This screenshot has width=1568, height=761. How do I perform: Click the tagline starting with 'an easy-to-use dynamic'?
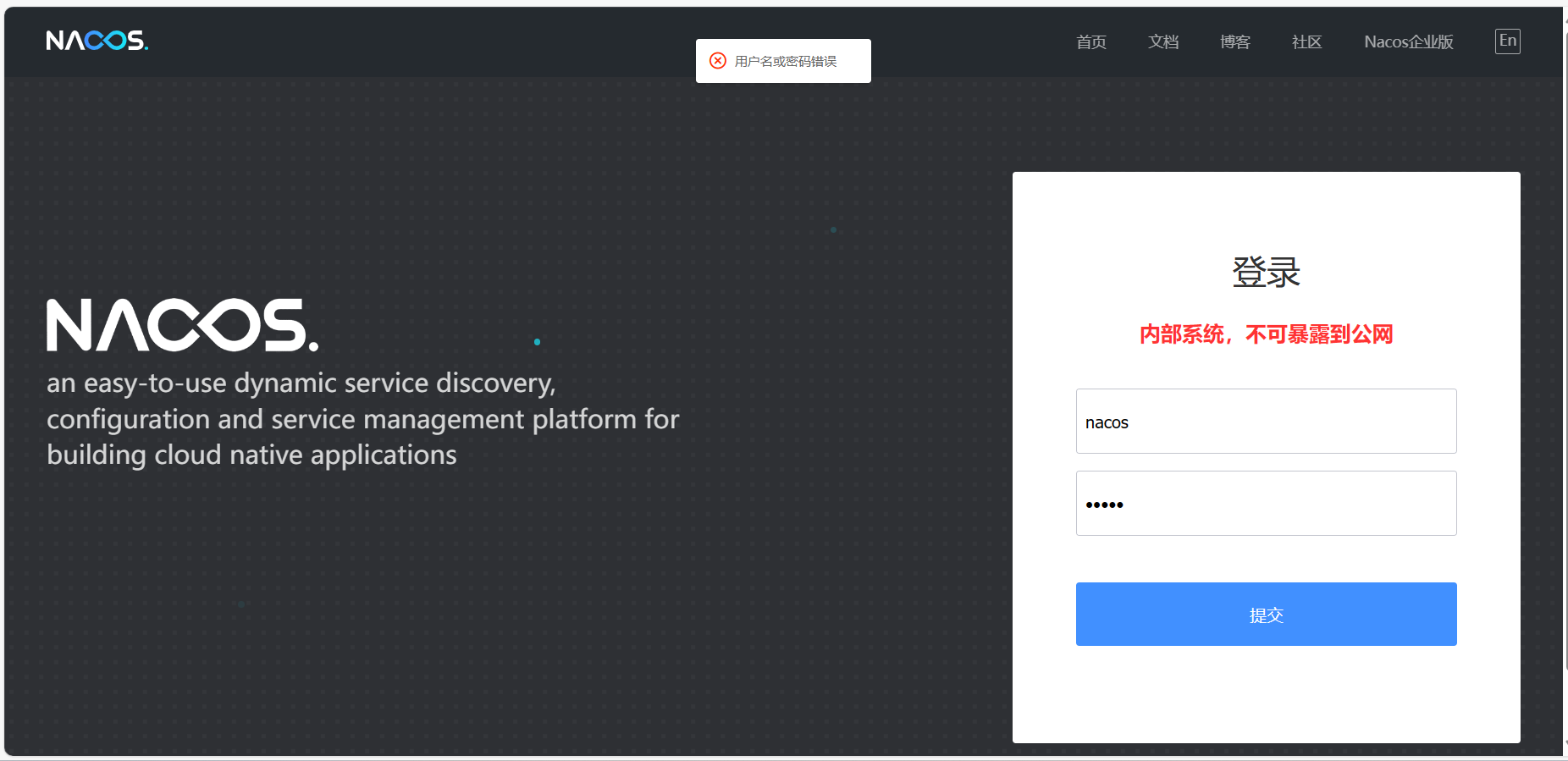363,419
